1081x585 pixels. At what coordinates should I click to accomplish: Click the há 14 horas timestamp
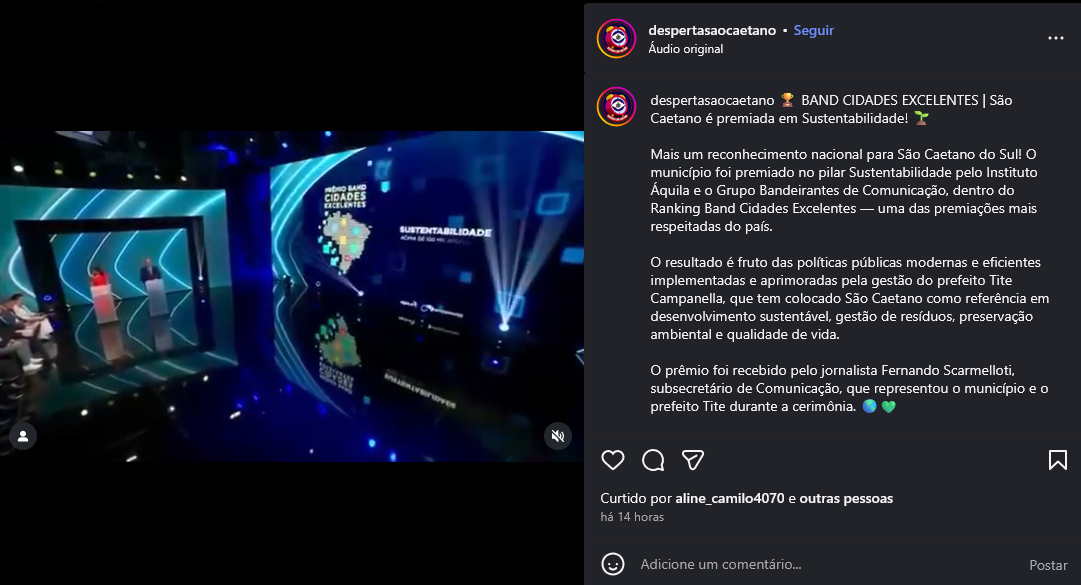[632, 517]
